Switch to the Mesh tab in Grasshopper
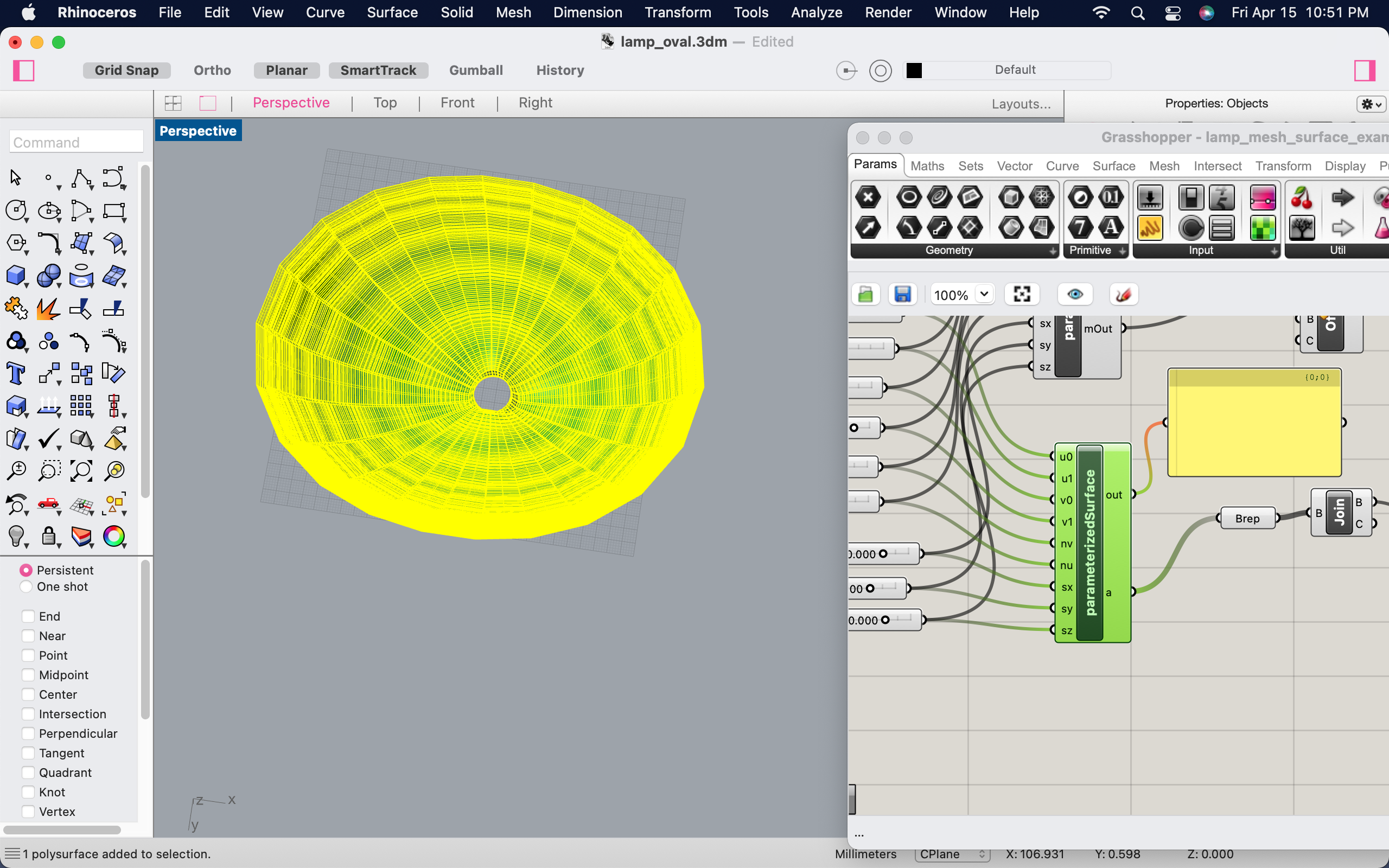 point(1164,166)
